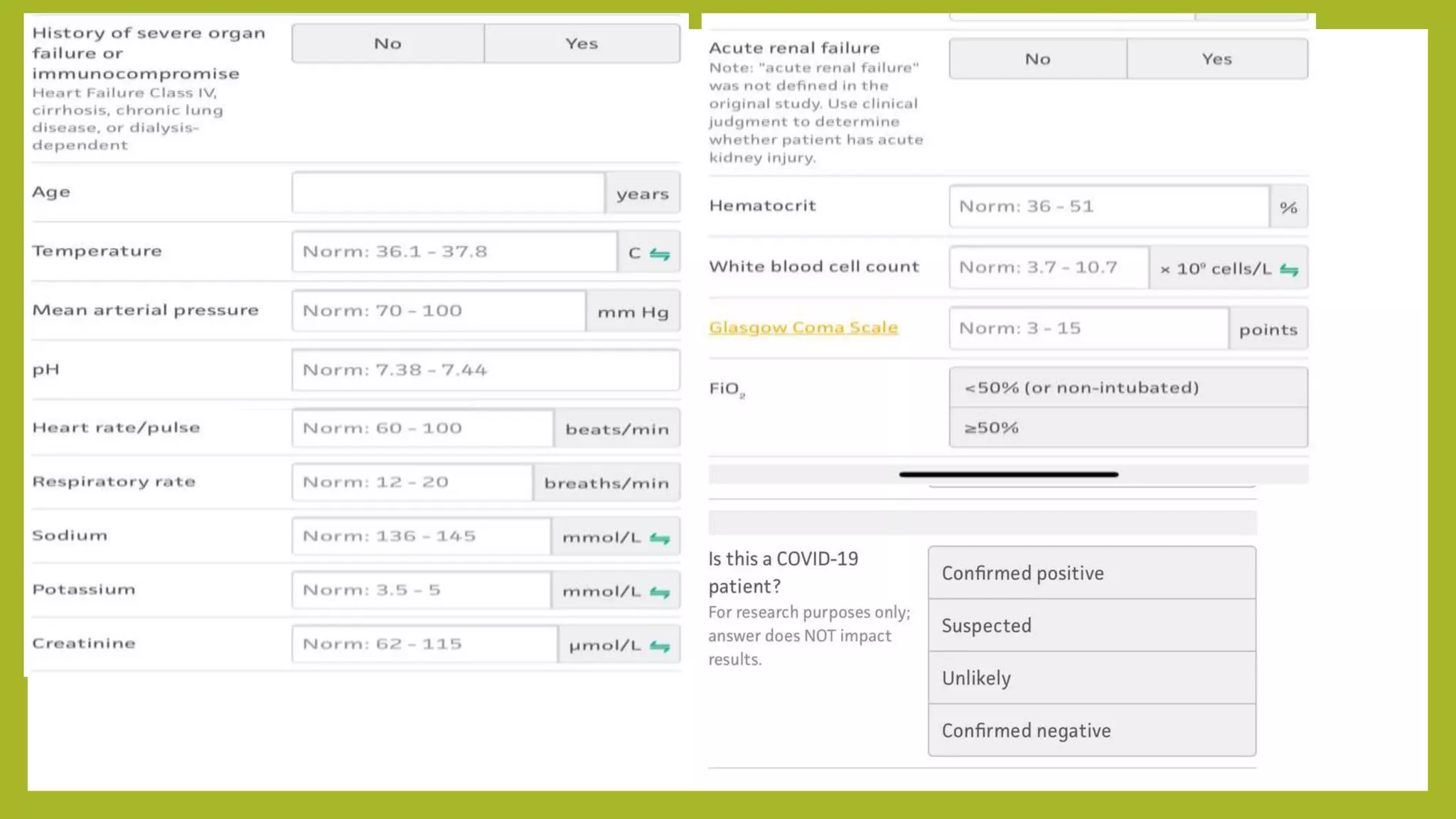This screenshot has width=1456, height=819.
Task: Mark patient as Confirmed positive for COVID-19
Action: [x=1091, y=573]
